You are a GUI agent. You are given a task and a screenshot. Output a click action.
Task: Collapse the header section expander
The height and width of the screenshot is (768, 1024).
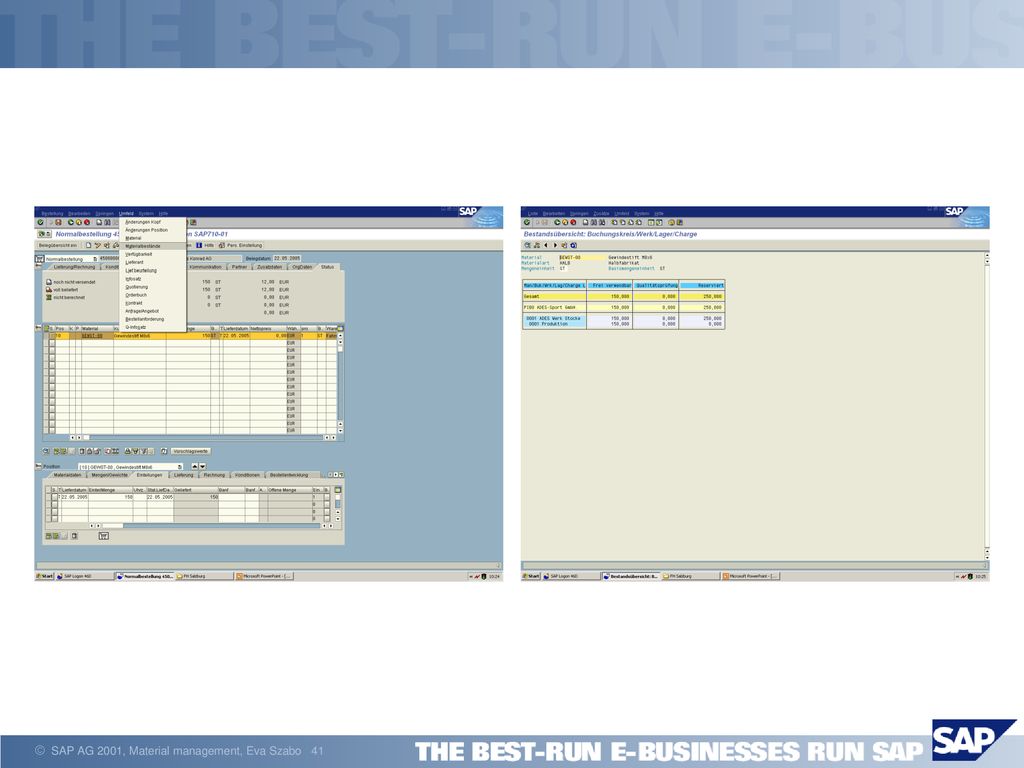pos(38,265)
